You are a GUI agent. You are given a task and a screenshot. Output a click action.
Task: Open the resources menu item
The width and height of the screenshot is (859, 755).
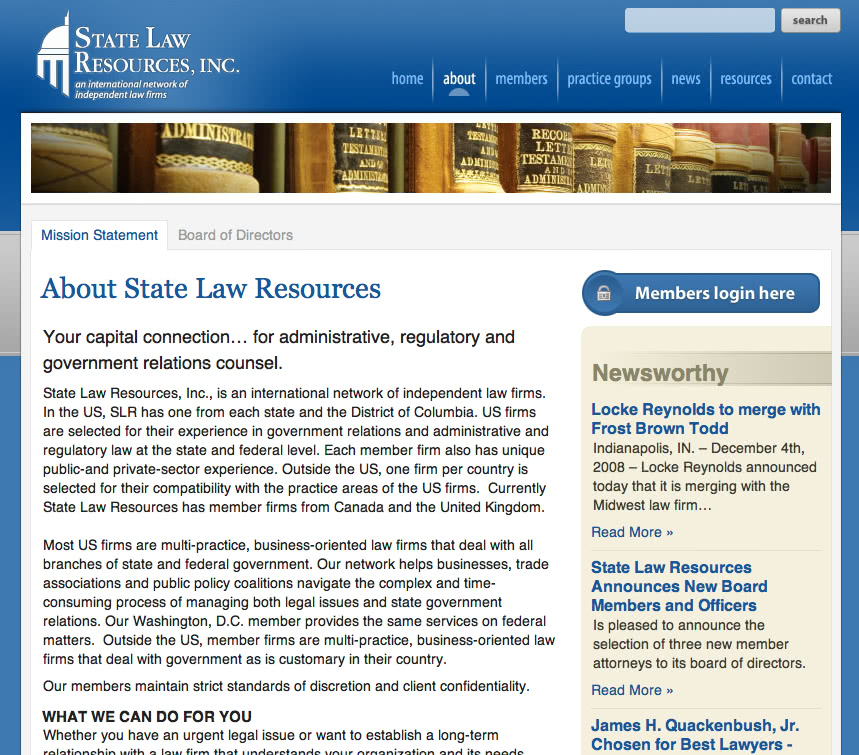click(746, 79)
